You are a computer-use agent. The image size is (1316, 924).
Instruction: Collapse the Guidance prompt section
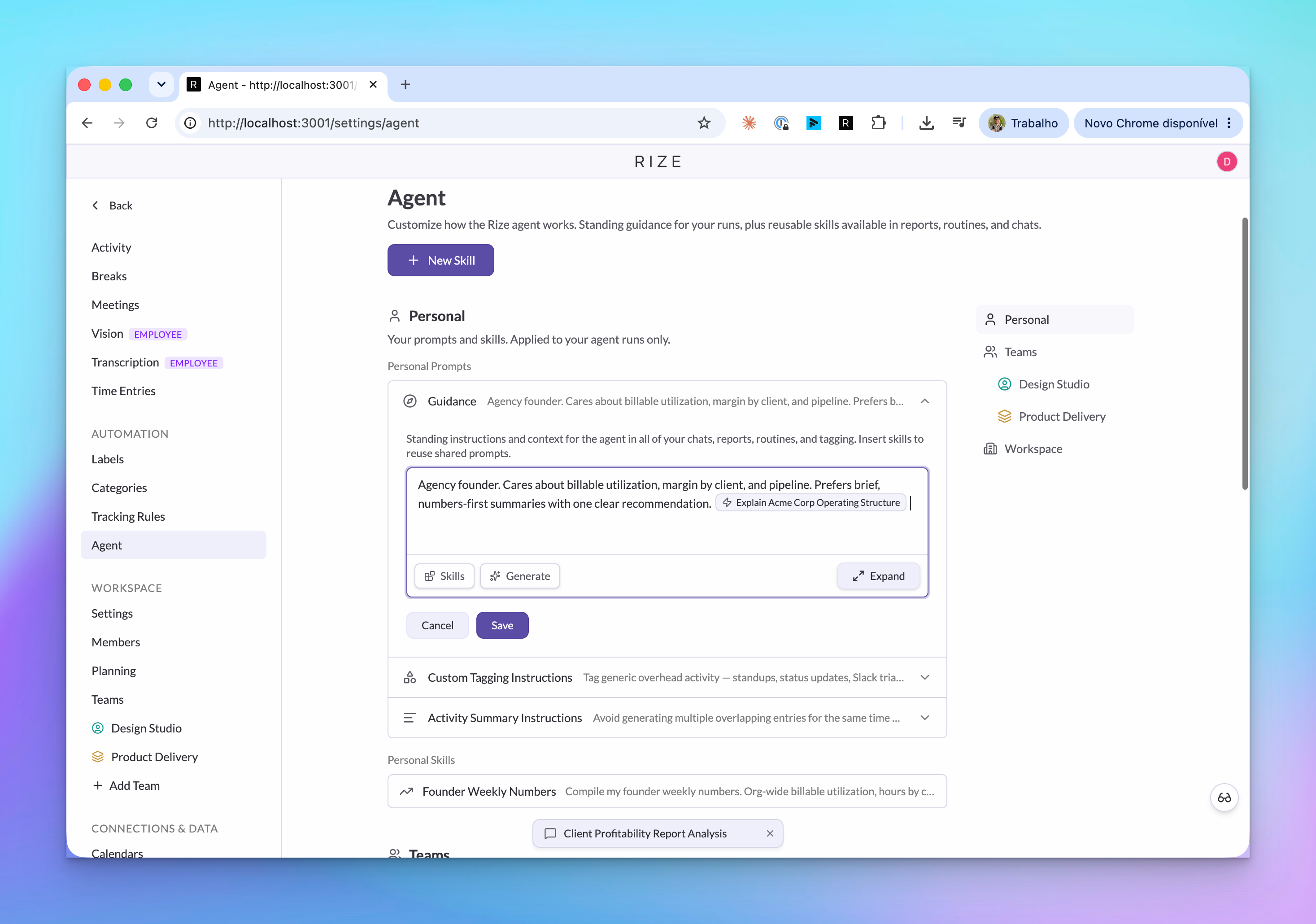(x=924, y=401)
